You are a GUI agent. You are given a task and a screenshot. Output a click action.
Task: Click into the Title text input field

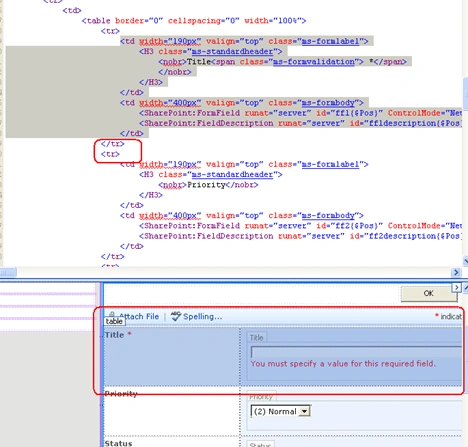coord(356,352)
